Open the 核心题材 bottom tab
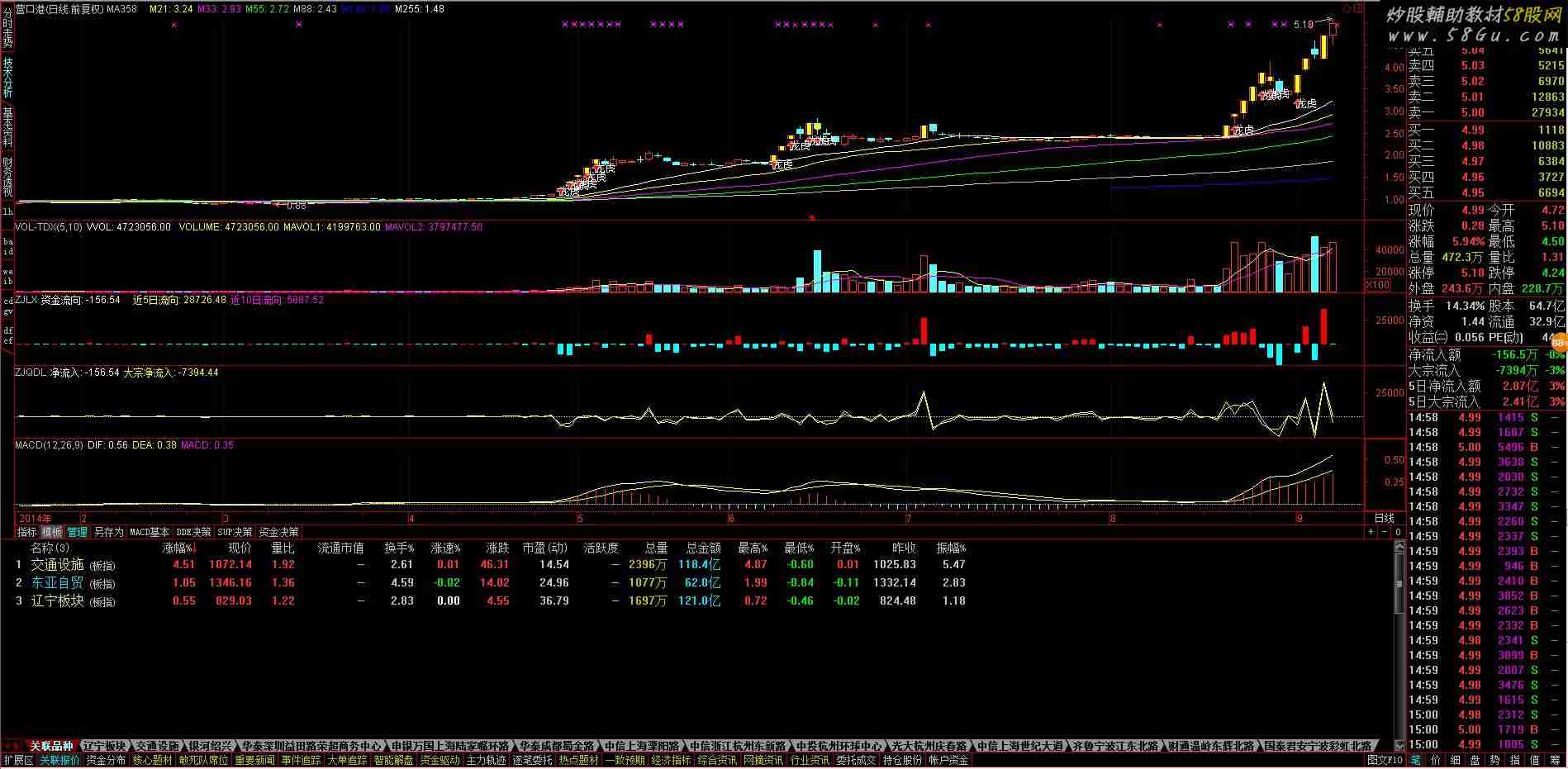 [153, 760]
